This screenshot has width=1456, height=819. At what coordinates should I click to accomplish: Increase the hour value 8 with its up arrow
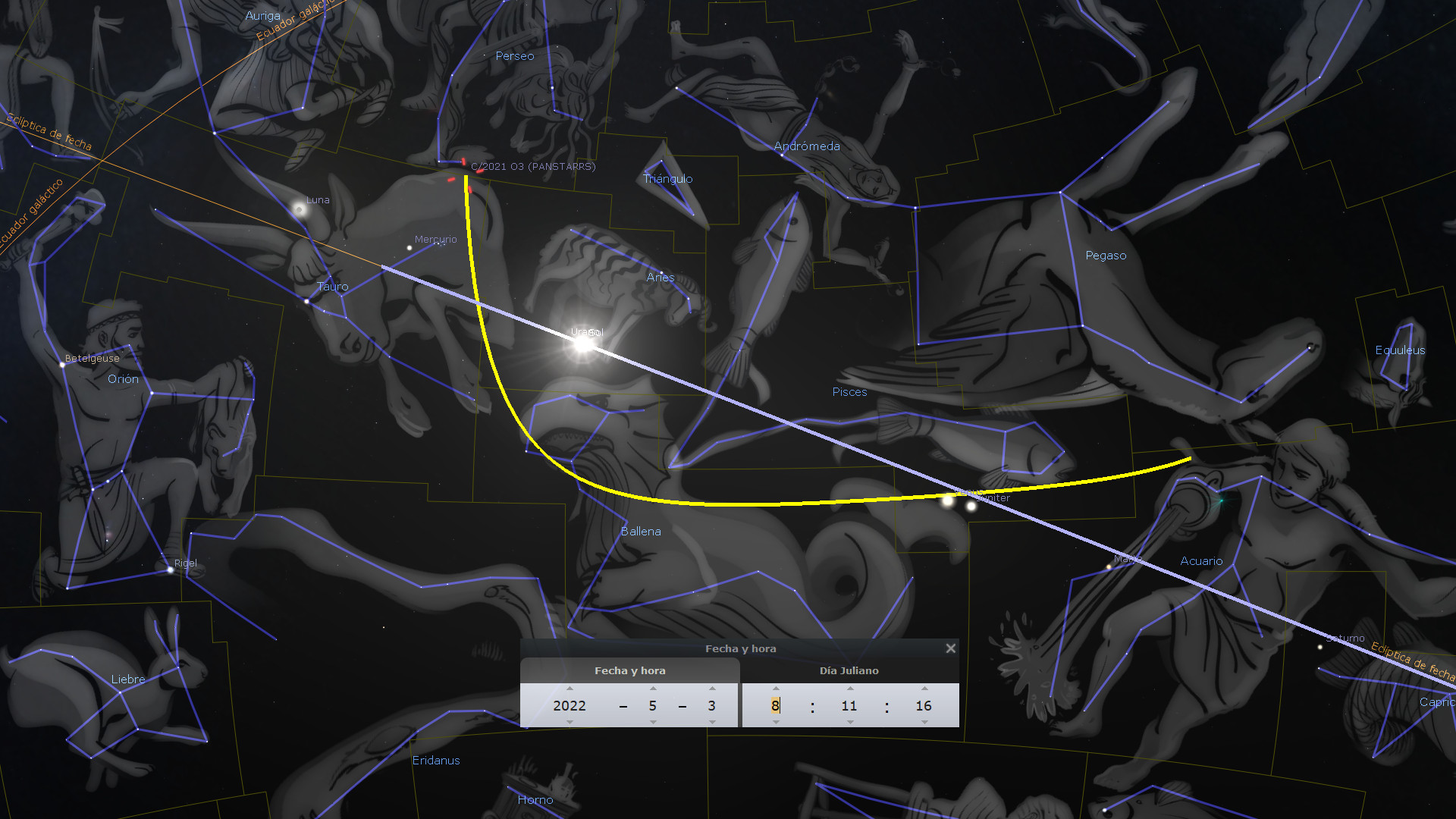pos(776,689)
